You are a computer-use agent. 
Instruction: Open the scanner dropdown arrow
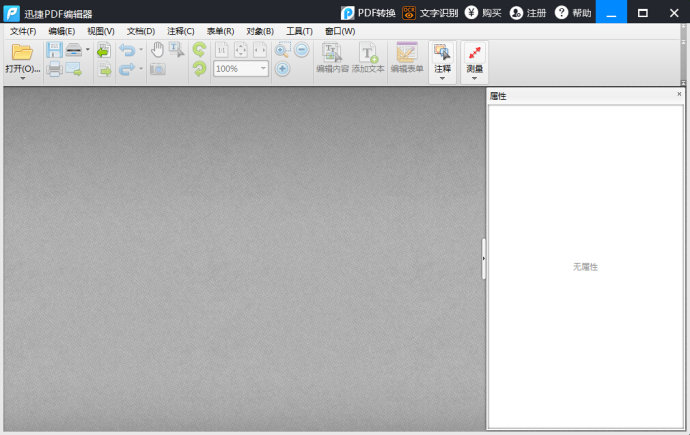click(x=88, y=50)
